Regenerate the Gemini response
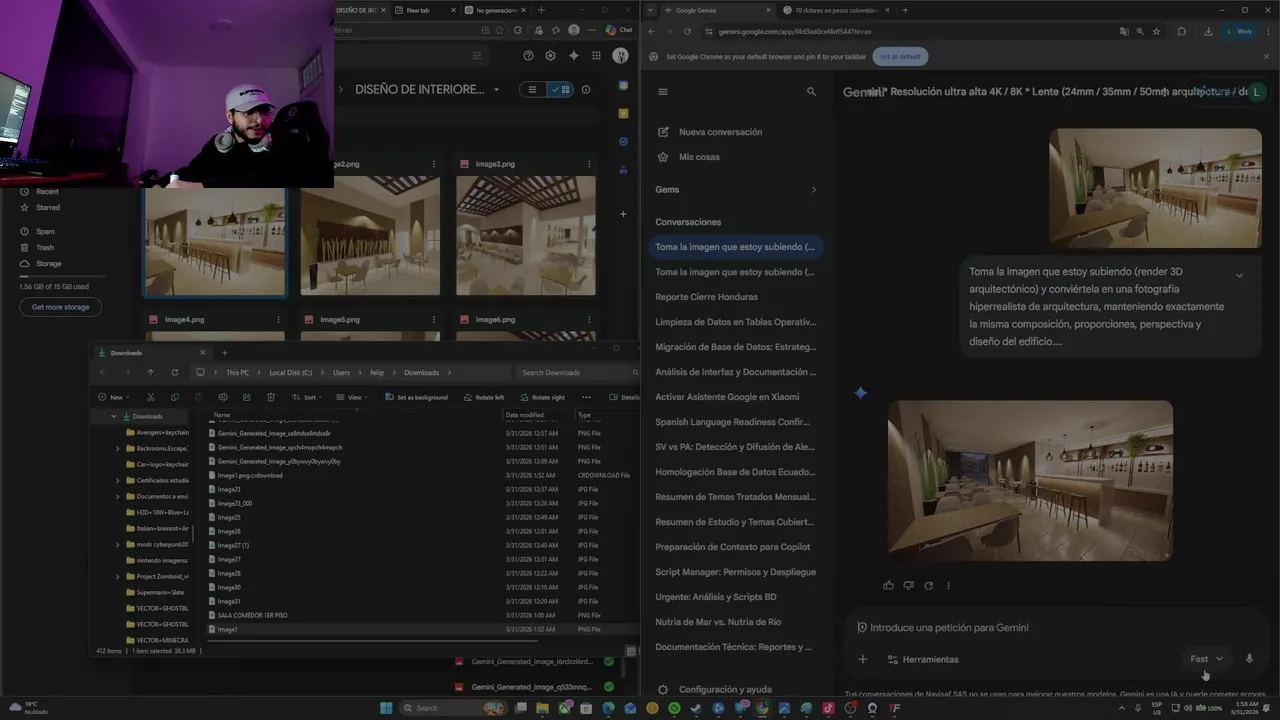 point(928,586)
